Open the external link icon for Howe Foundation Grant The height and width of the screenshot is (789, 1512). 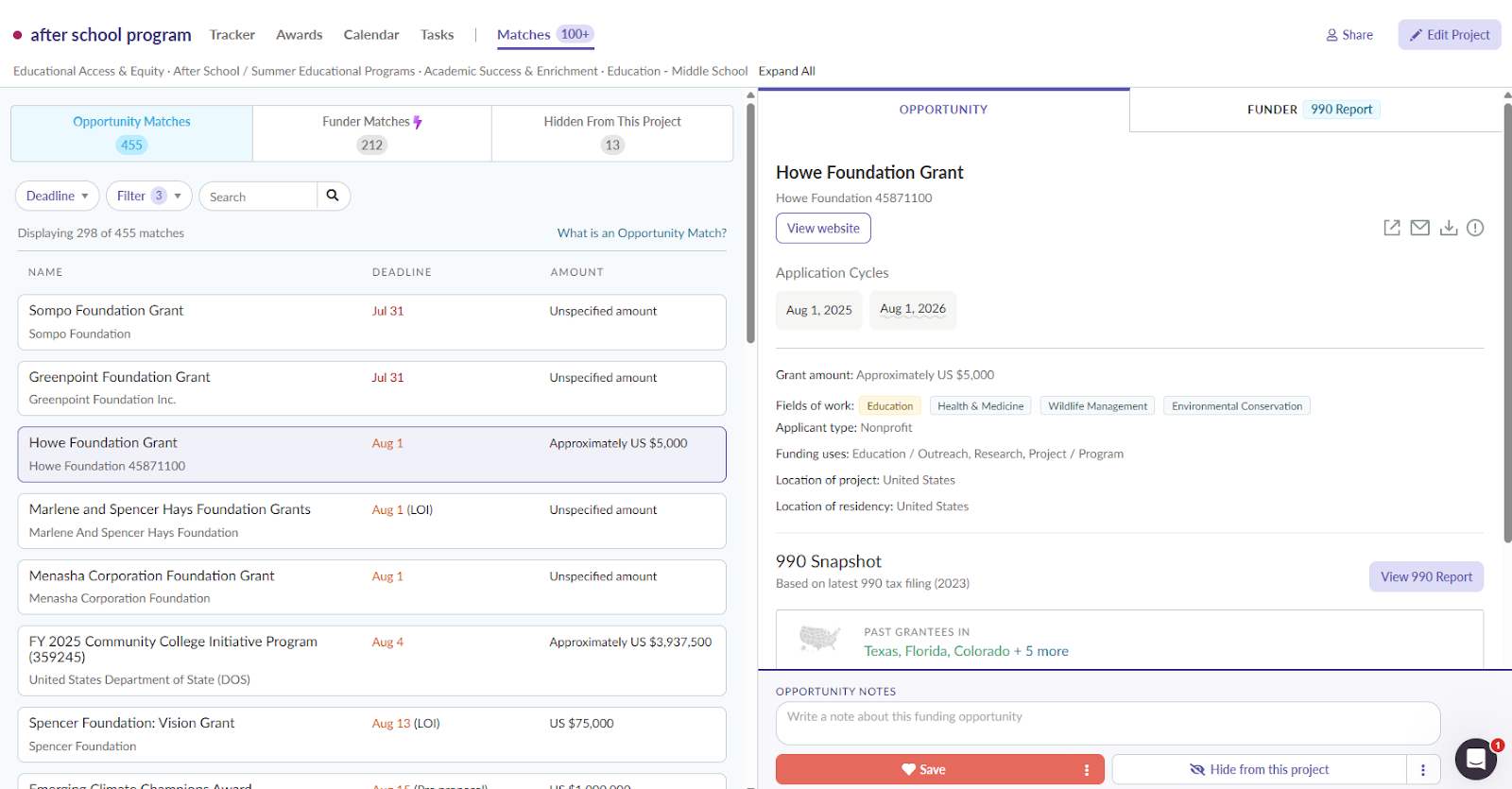[1392, 228]
